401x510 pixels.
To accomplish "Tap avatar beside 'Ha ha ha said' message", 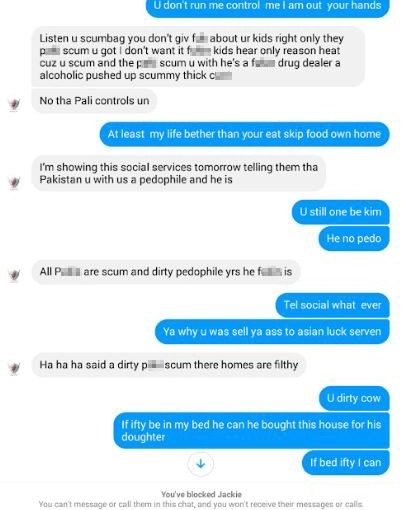I will (14, 368).
